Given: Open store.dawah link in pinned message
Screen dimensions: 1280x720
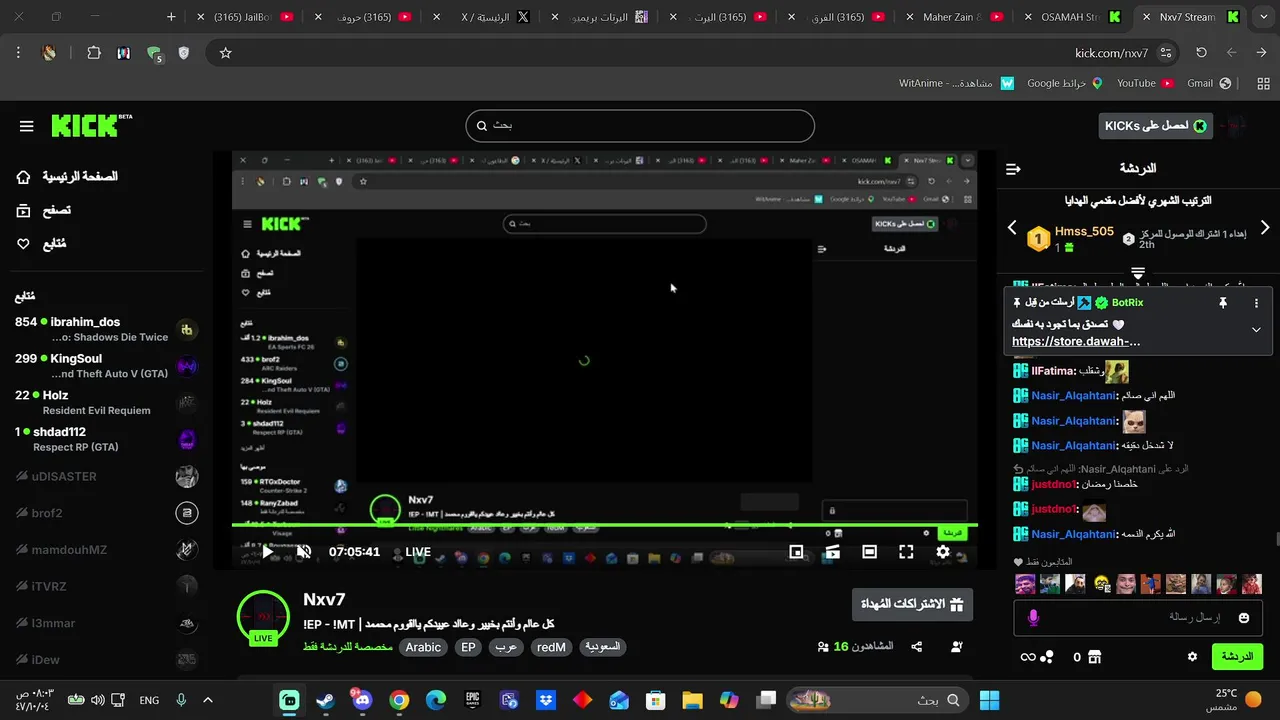Looking at the screenshot, I should pos(1076,342).
